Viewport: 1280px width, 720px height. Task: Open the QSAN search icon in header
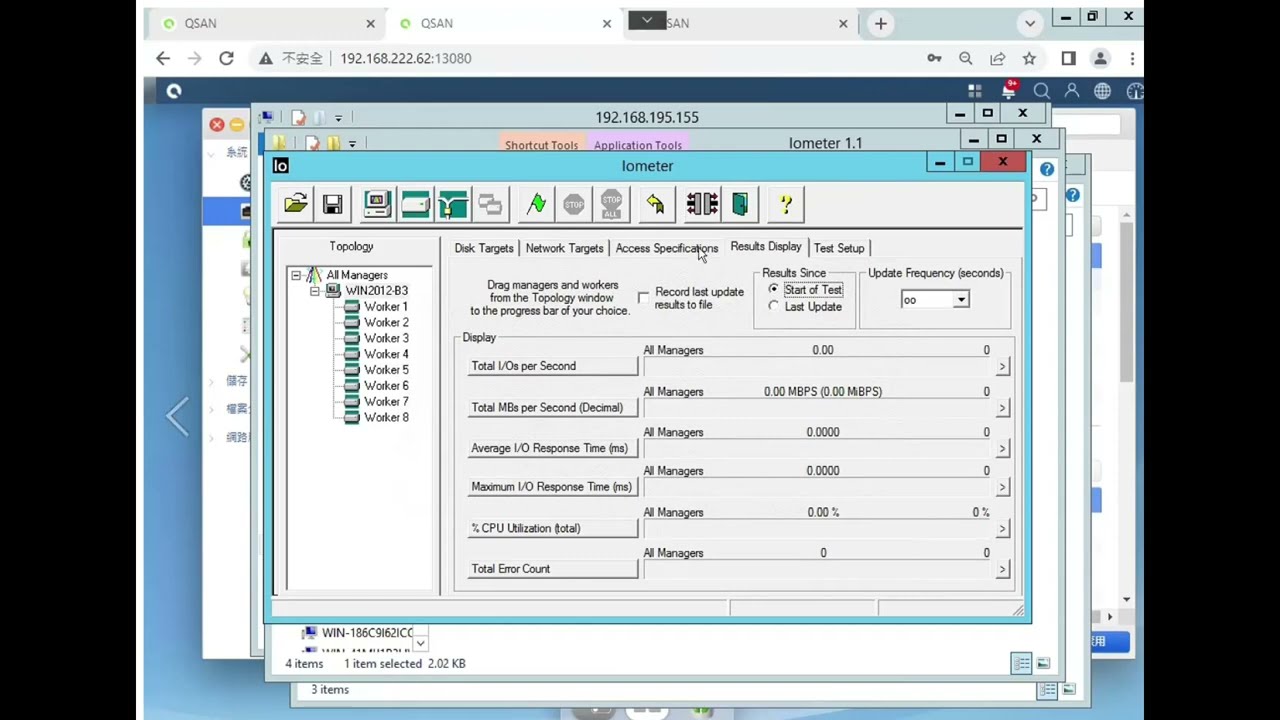[1041, 91]
